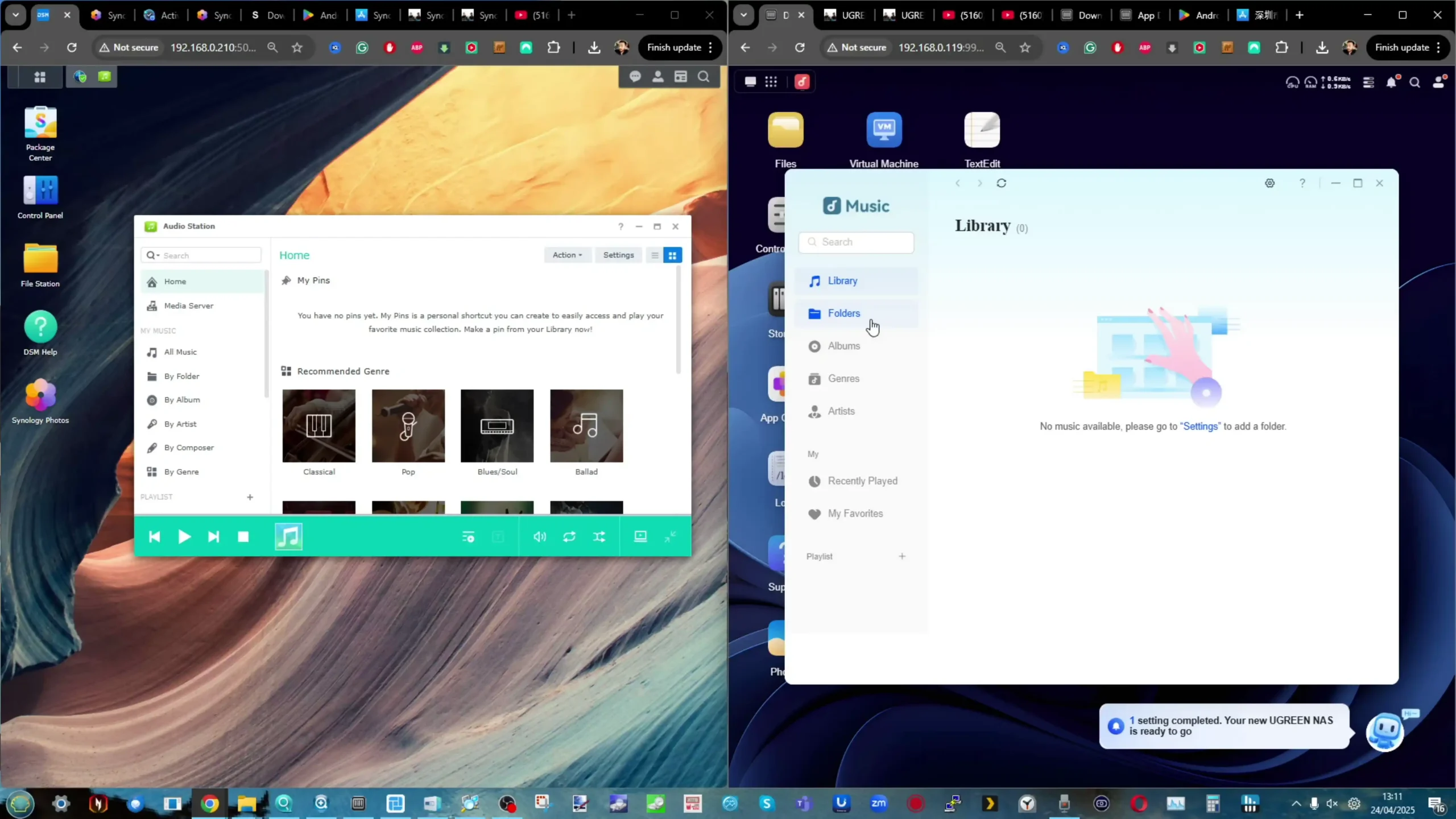
Task: Open UGREEN notifications bell icon
Action: [1391, 82]
